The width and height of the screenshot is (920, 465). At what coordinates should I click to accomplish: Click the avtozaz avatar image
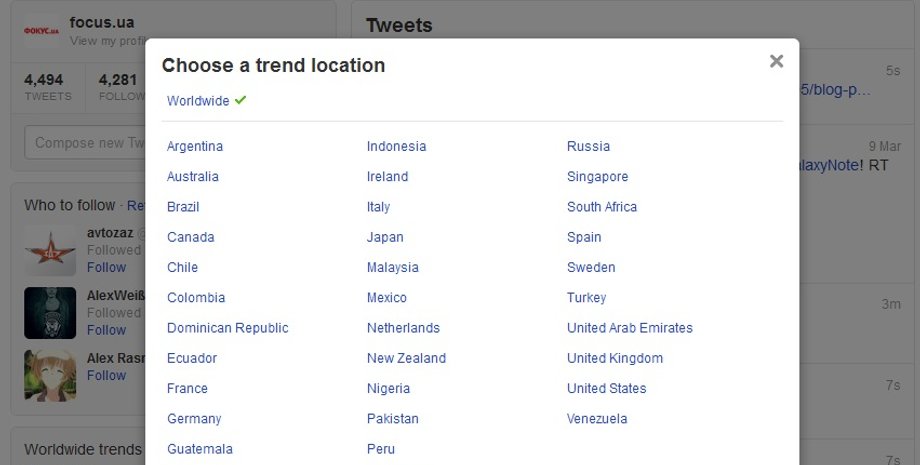point(50,251)
